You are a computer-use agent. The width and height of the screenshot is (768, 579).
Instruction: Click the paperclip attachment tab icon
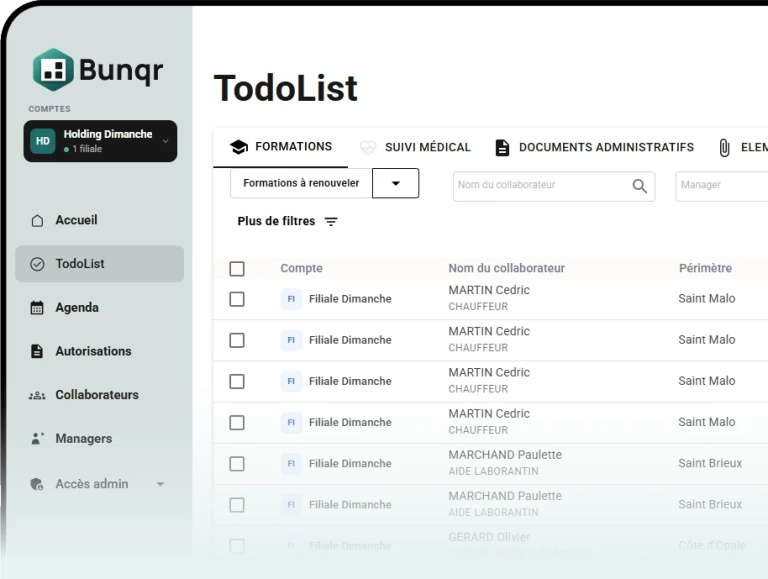pyautogui.click(x=724, y=147)
